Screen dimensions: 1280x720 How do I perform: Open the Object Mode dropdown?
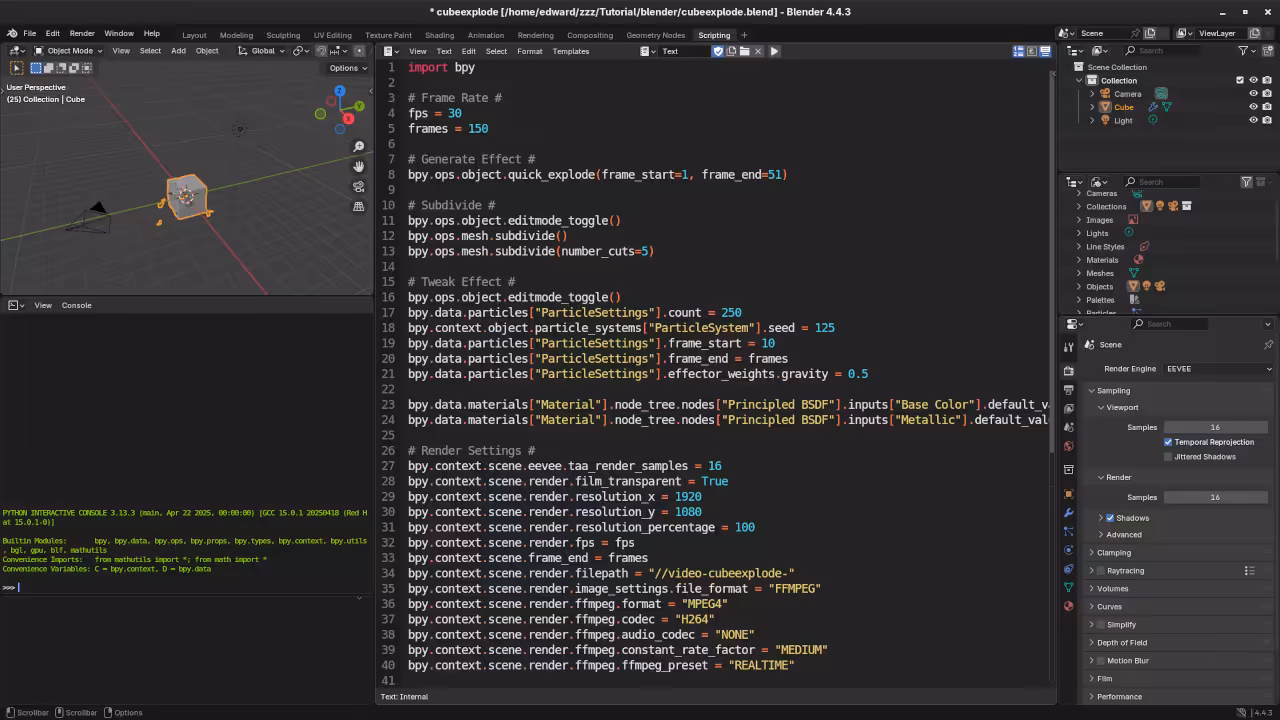tap(66, 51)
